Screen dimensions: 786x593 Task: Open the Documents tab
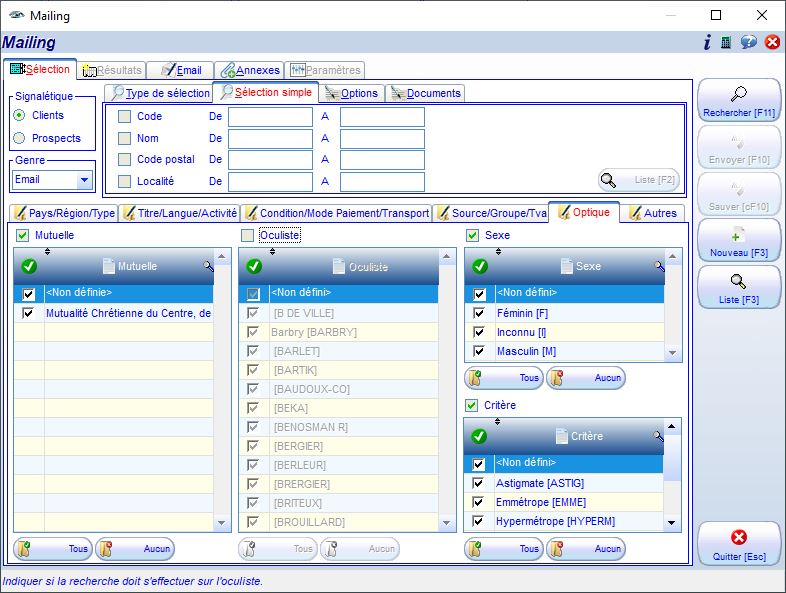(426, 93)
